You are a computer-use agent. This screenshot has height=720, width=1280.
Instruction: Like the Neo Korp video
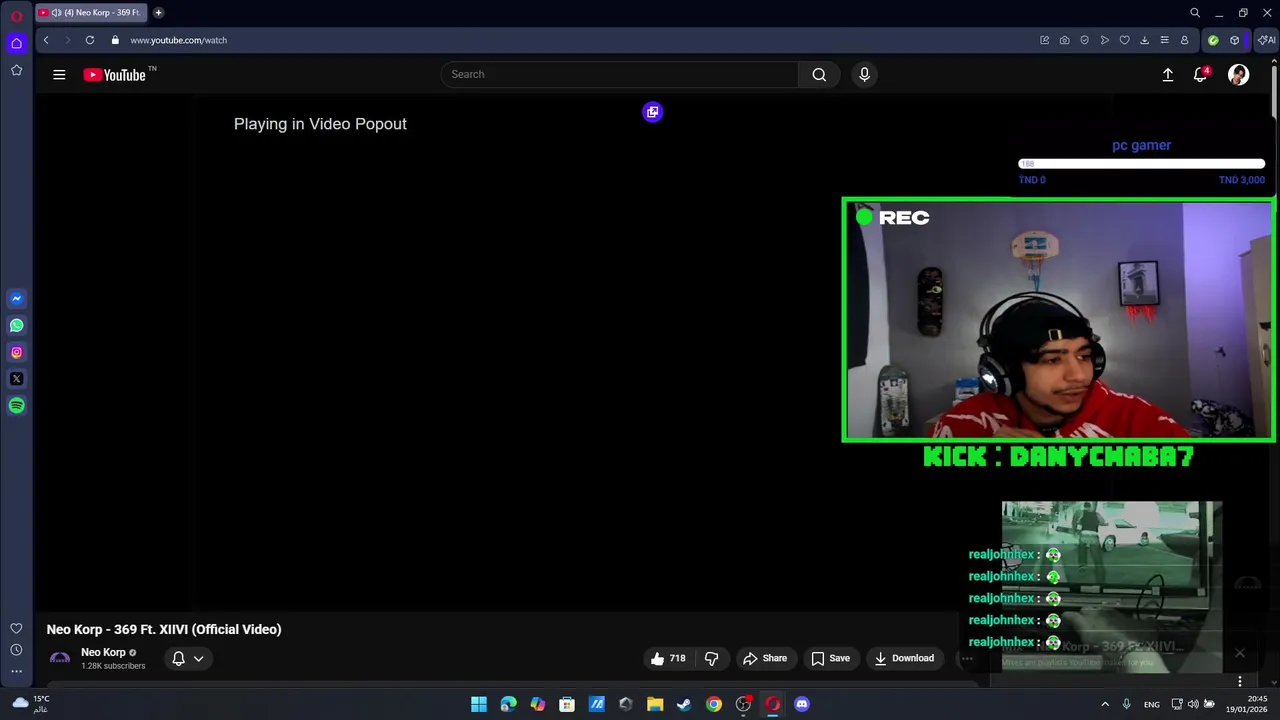(x=667, y=658)
